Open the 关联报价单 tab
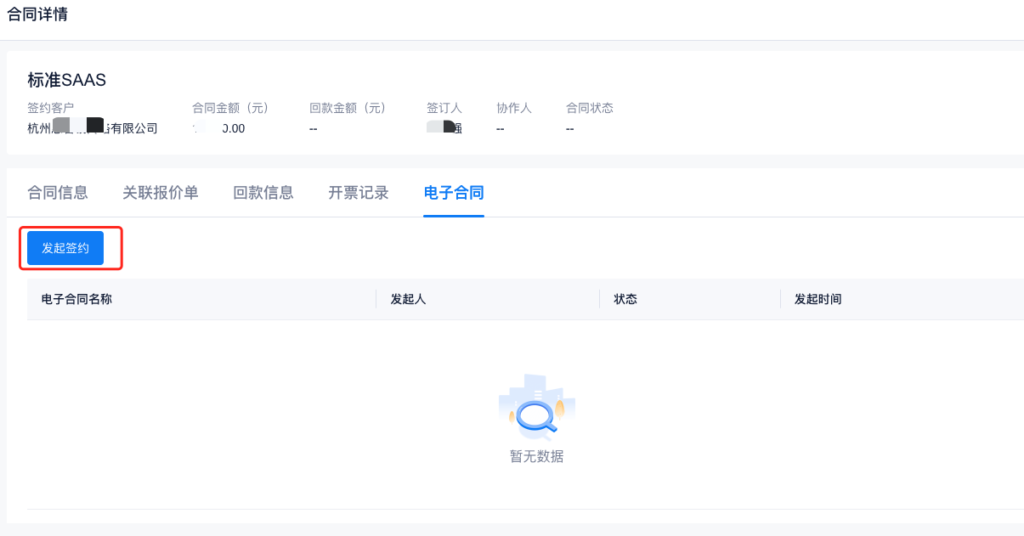This screenshot has width=1024, height=536. [x=160, y=193]
